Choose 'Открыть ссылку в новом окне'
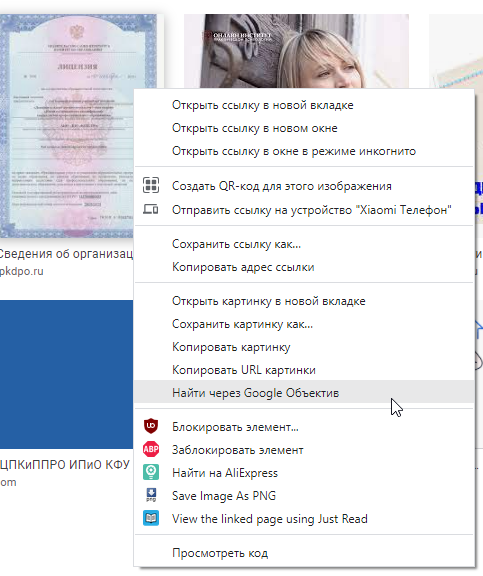The height and width of the screenshot is (576, 483). 305,128
